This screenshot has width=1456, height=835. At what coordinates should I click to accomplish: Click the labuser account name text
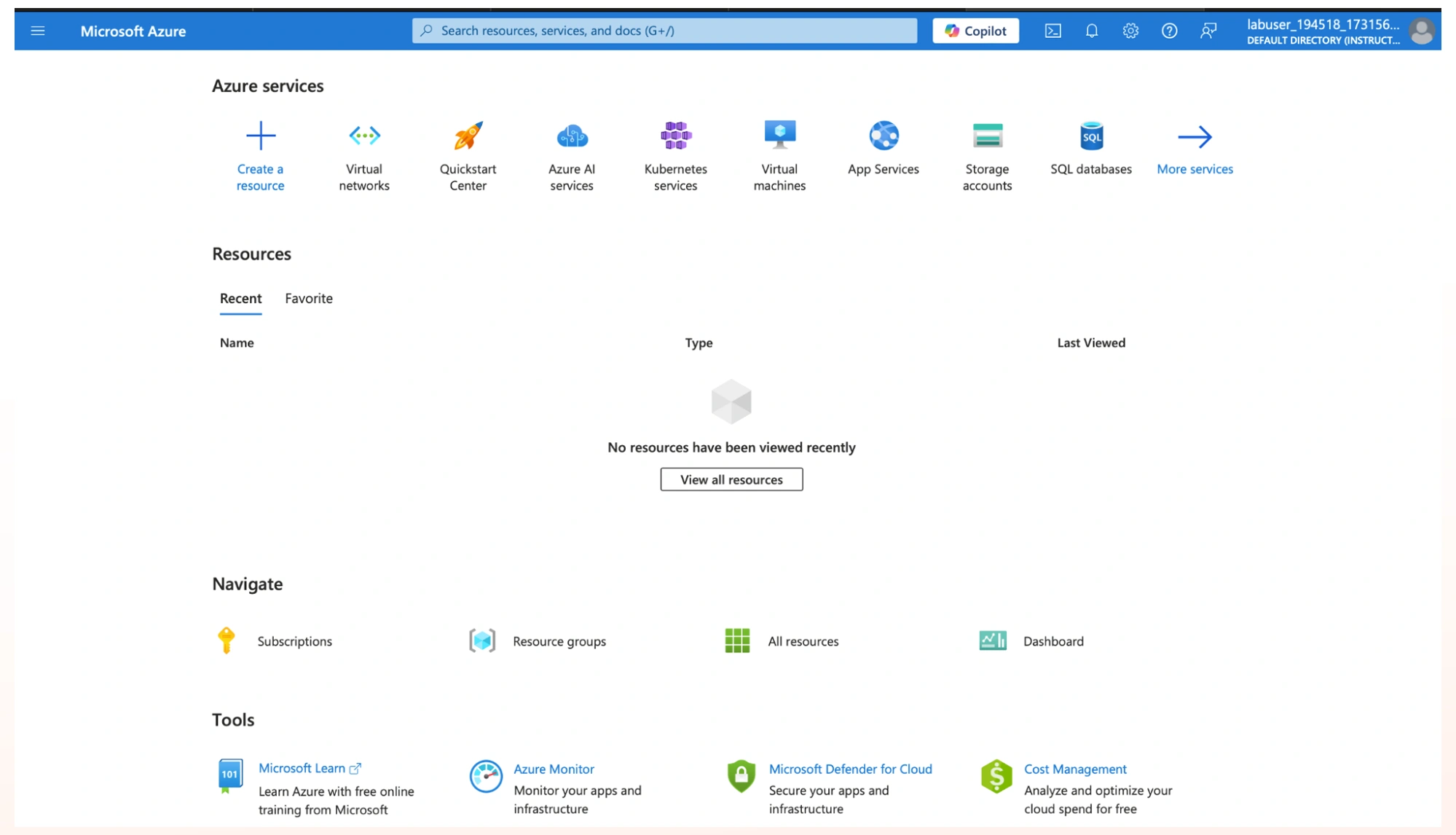(x=1323, y=24)
